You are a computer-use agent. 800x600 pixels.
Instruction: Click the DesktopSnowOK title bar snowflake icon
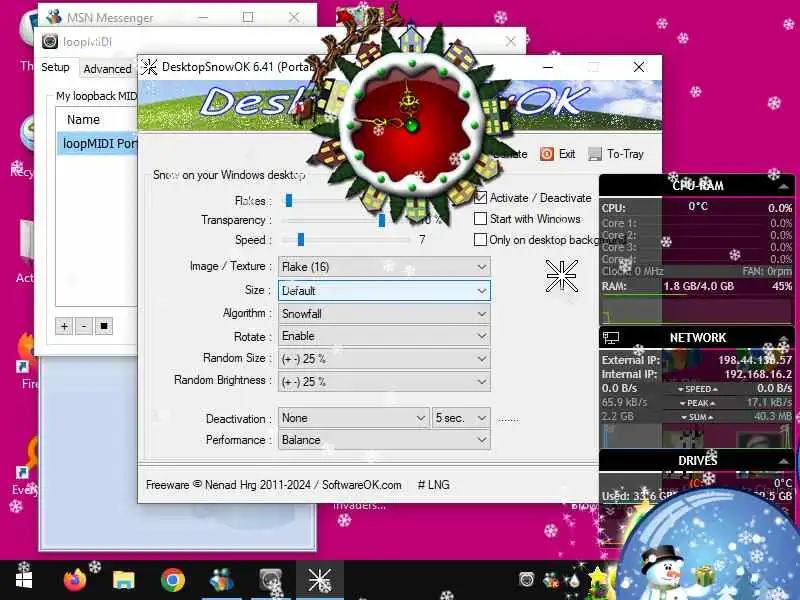coord(149,67)
